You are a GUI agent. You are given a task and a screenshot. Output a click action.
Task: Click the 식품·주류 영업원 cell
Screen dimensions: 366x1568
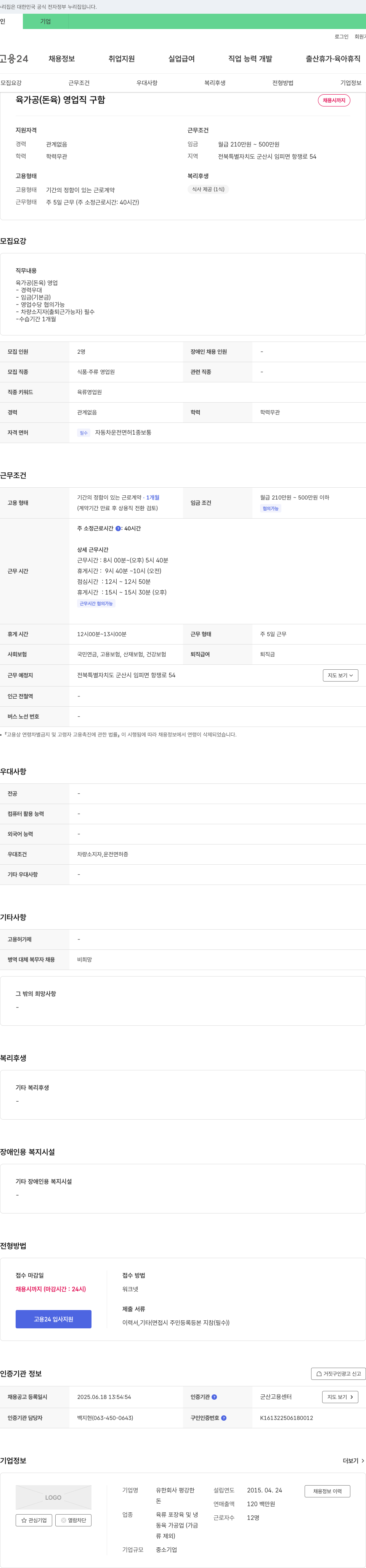pos(96,372)
